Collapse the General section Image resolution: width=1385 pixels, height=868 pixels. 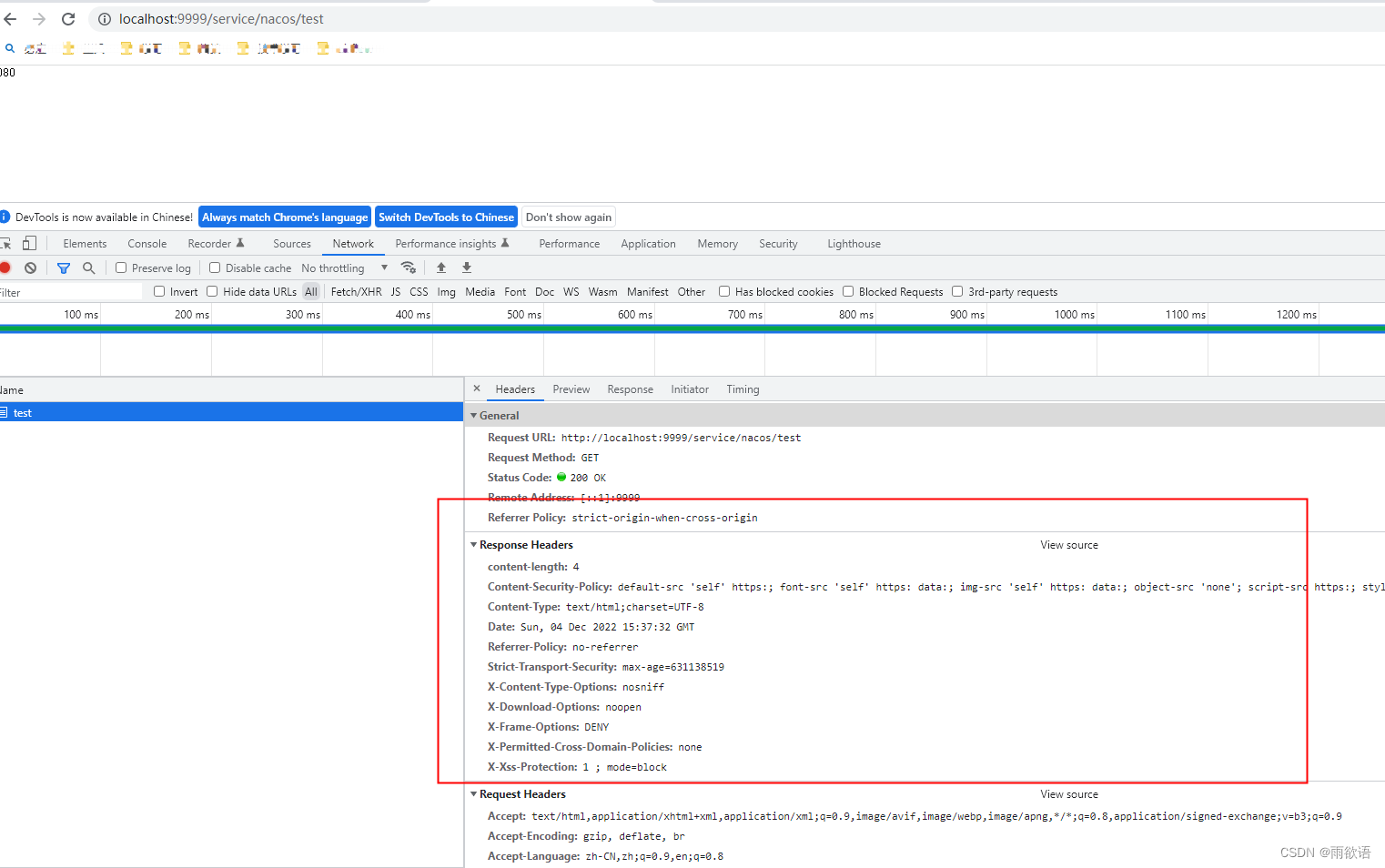coord(474,416)
